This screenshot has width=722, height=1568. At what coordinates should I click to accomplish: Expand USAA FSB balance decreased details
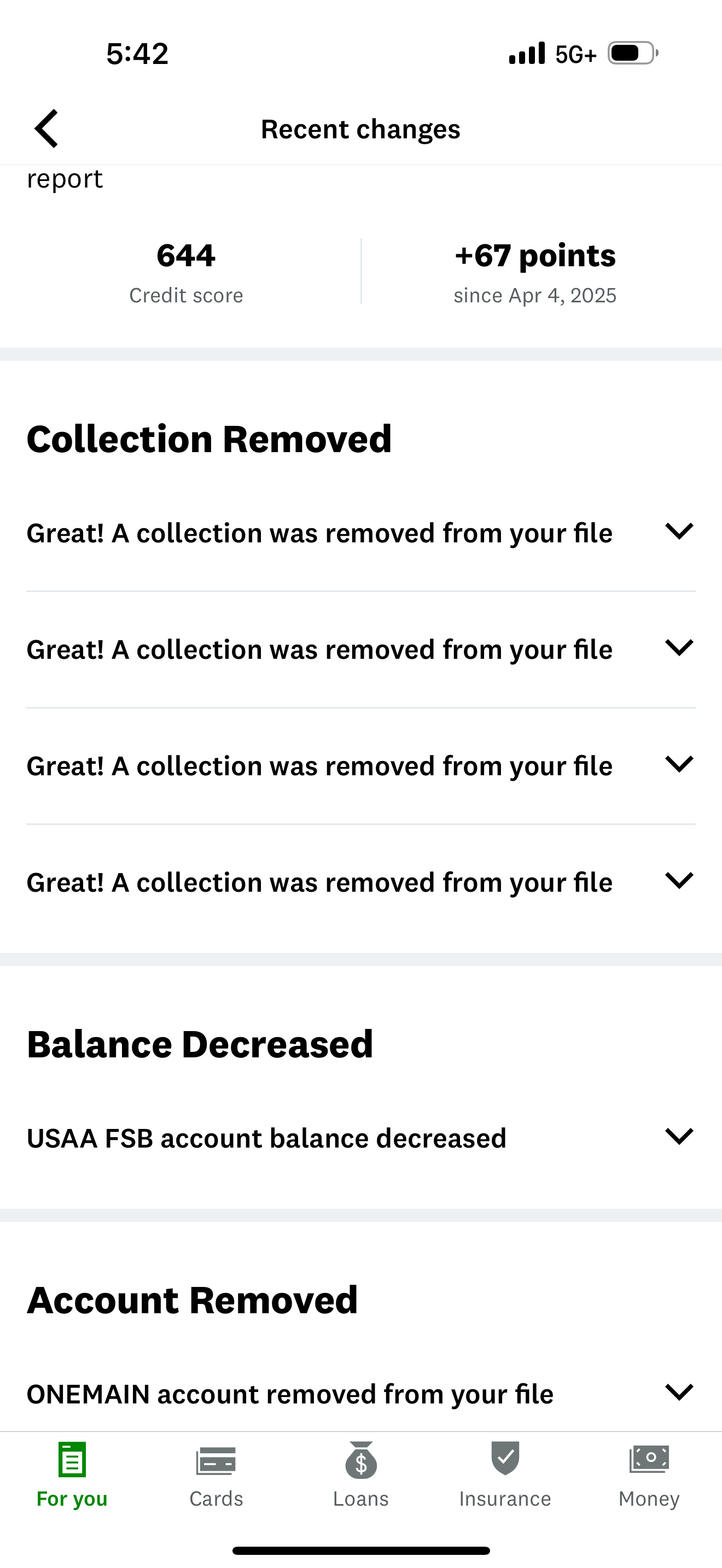(x=681, y=1137)
